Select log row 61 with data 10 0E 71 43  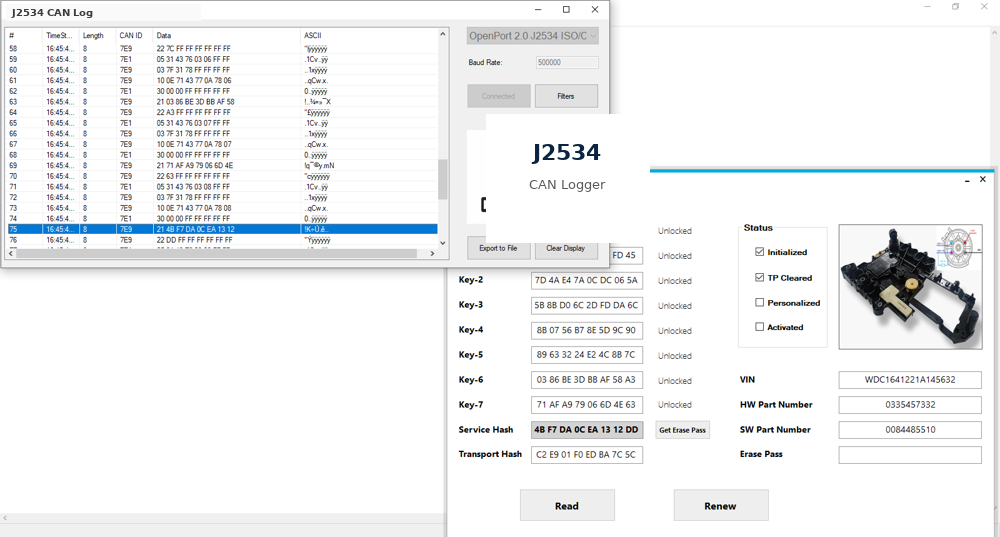point(222,80)
